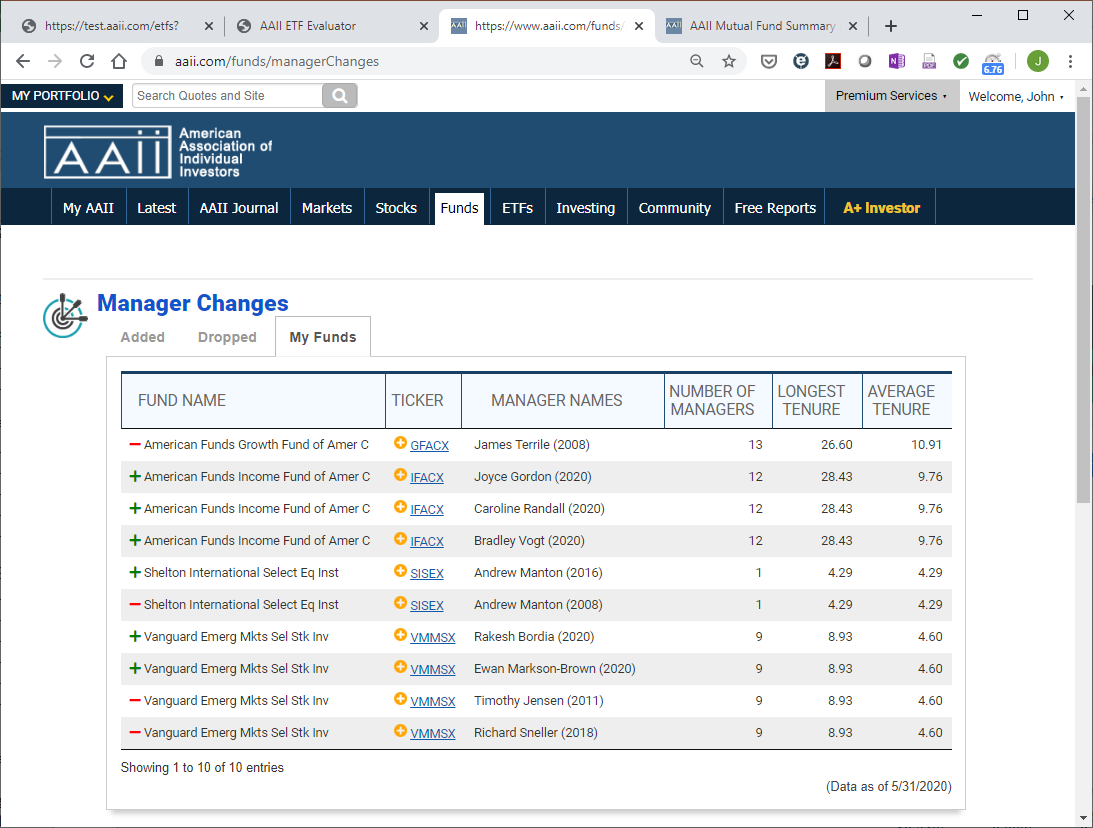Open the Stocks menu
Viewport: 1093px width, 828px height.
pos(396,208)
